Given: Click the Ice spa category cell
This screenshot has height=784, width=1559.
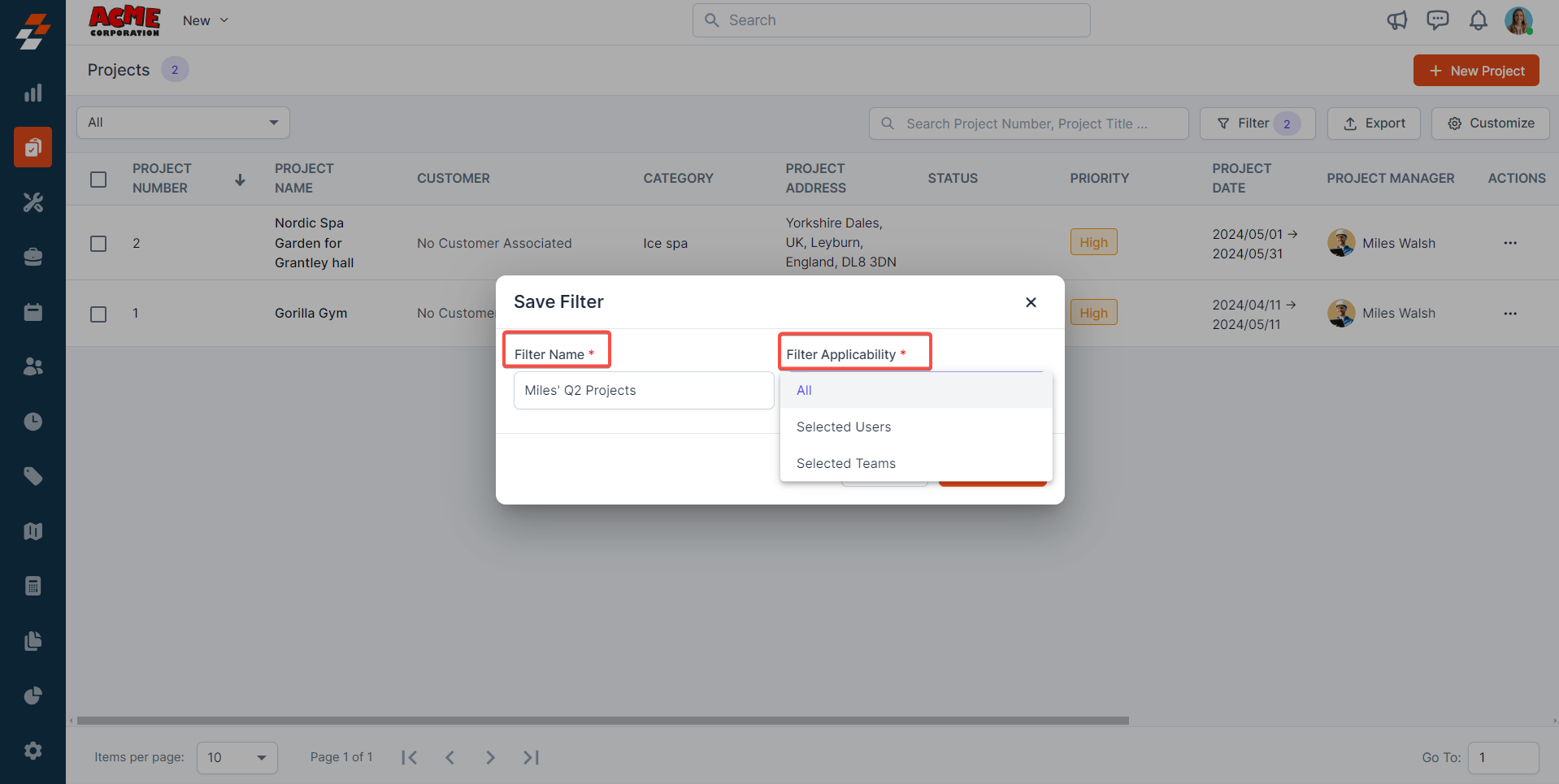Looking at the screenshot, I should [665, 243].
